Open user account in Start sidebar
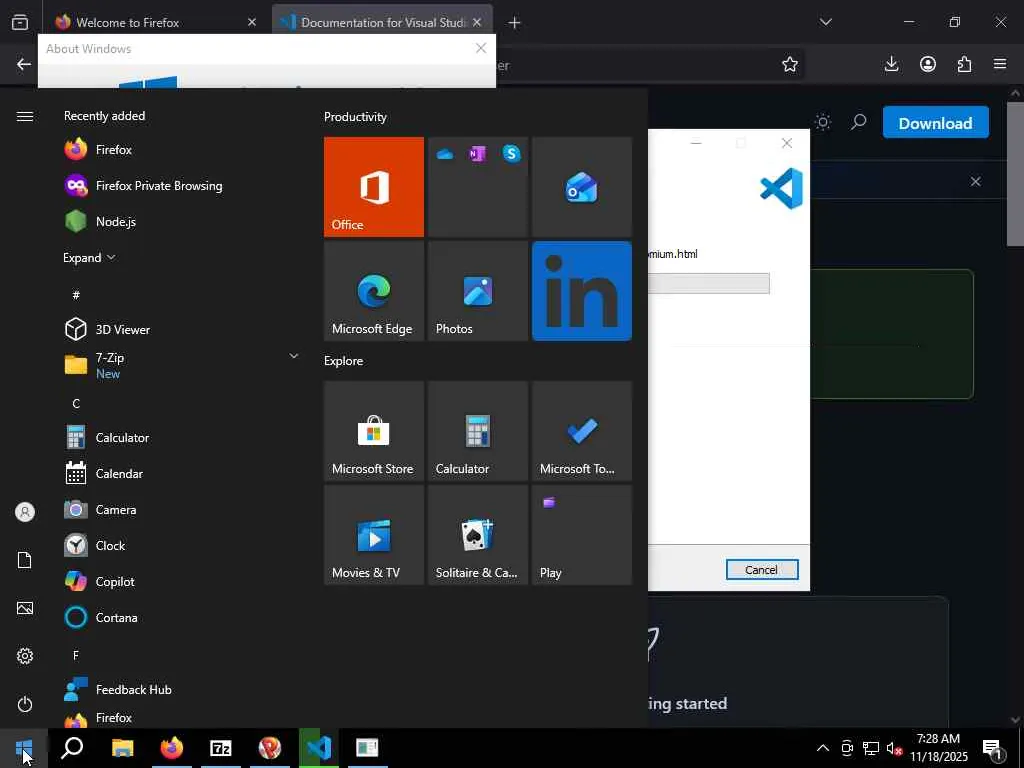Image resolution: width=1024 pixels, height=768 pixels. [x=25, y=512]
